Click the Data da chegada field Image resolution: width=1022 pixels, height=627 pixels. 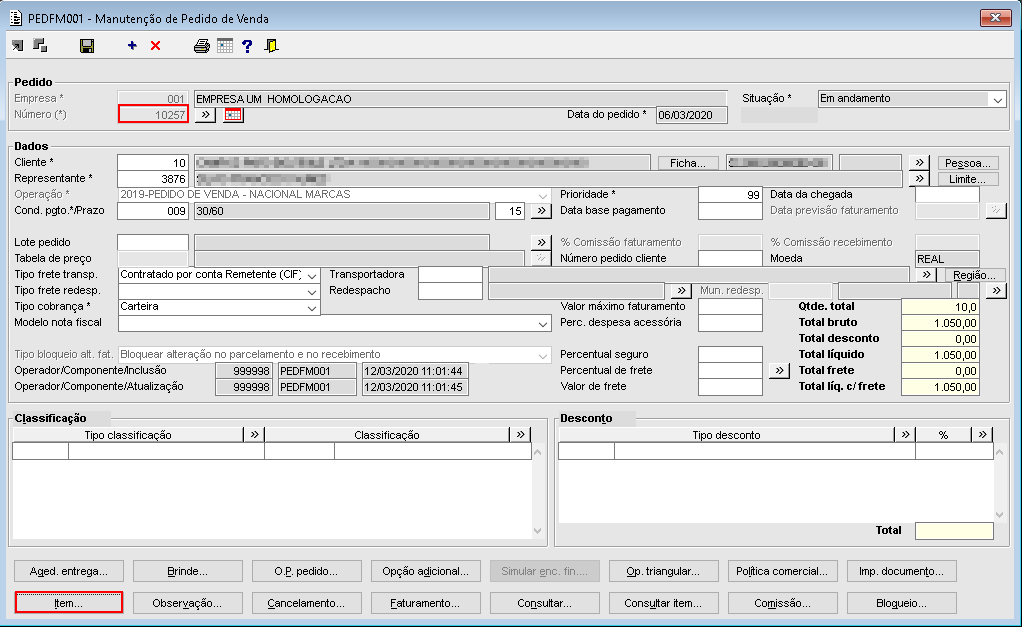947,194
